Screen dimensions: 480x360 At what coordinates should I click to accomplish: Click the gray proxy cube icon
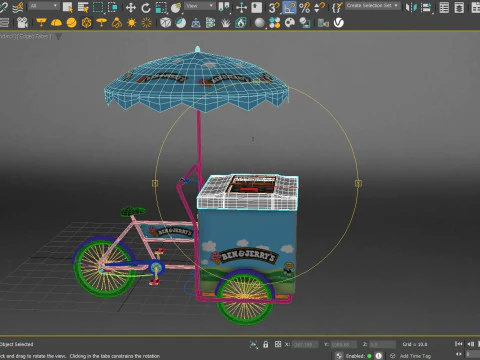coord(166,23)
